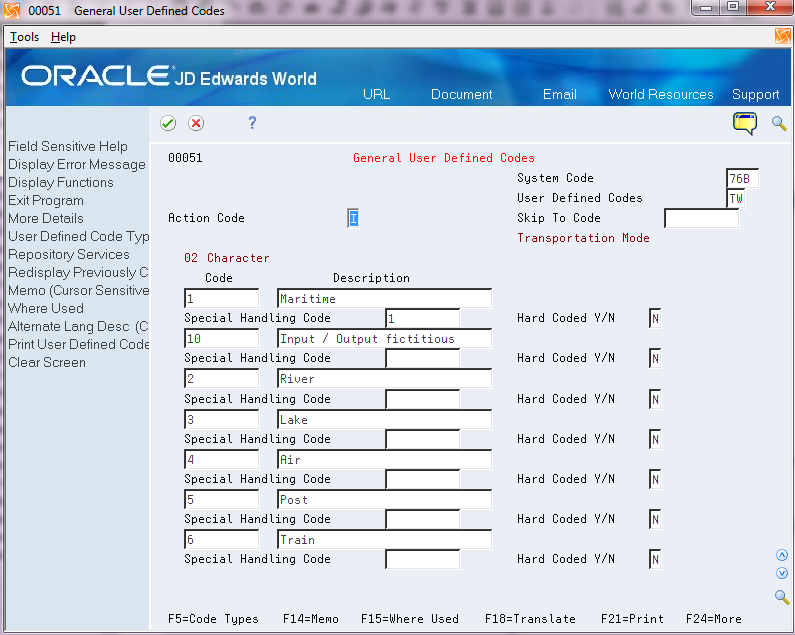Click the red X cancel icon
Image resolution: width=795 pixels, height=635 pixels.
(196, 123)
